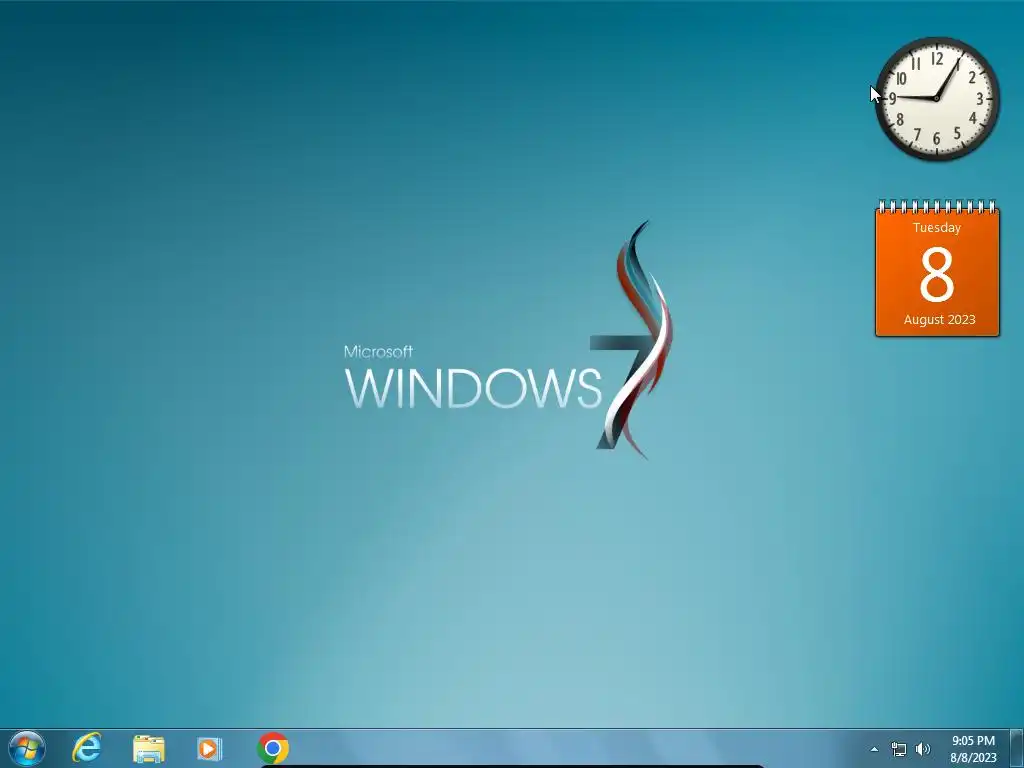Select the analog clock desktop gadget
The image size is (1024, 768).
point(937,99)
